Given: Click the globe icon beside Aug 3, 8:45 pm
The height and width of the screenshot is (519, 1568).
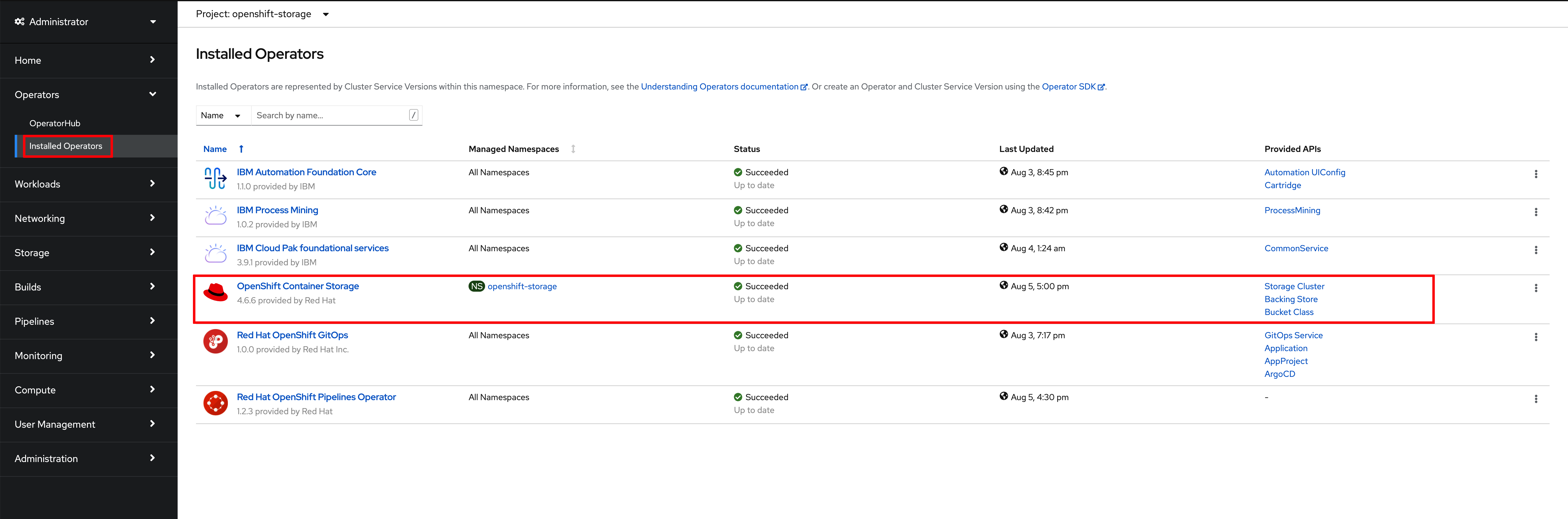Looking at the screenshot, I should [x=1003, y=171].
